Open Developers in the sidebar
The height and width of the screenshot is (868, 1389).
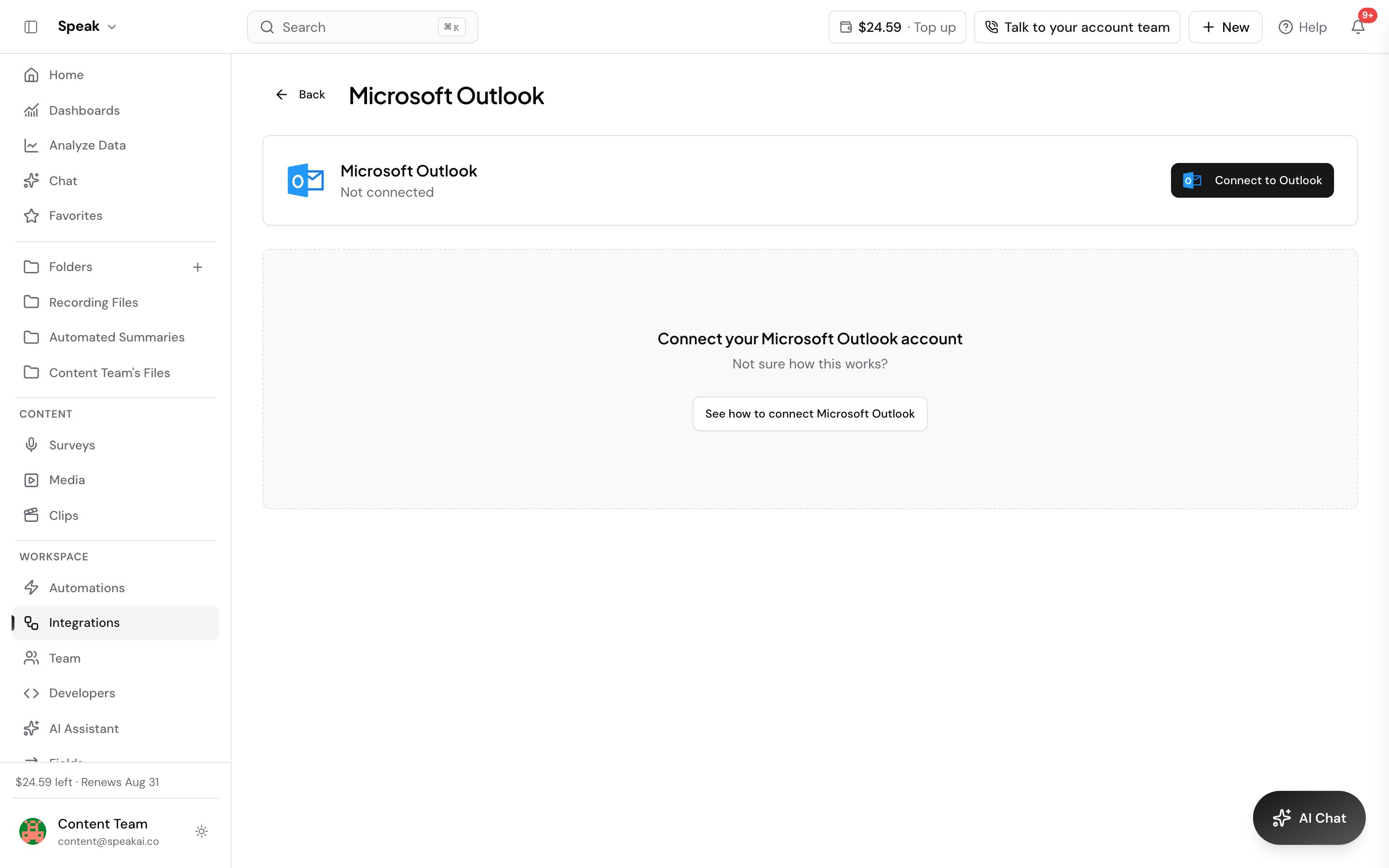(115, 693)
